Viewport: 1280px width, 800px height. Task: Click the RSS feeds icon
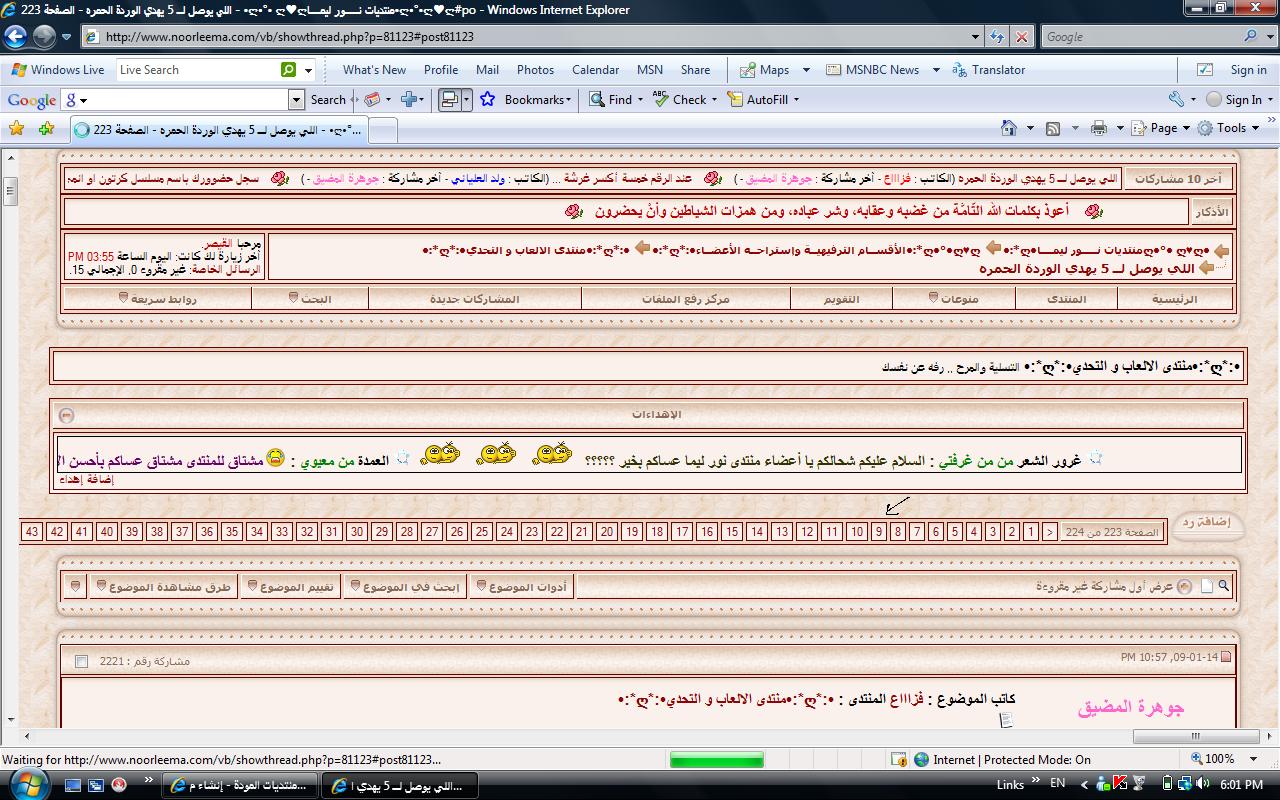1053,128
